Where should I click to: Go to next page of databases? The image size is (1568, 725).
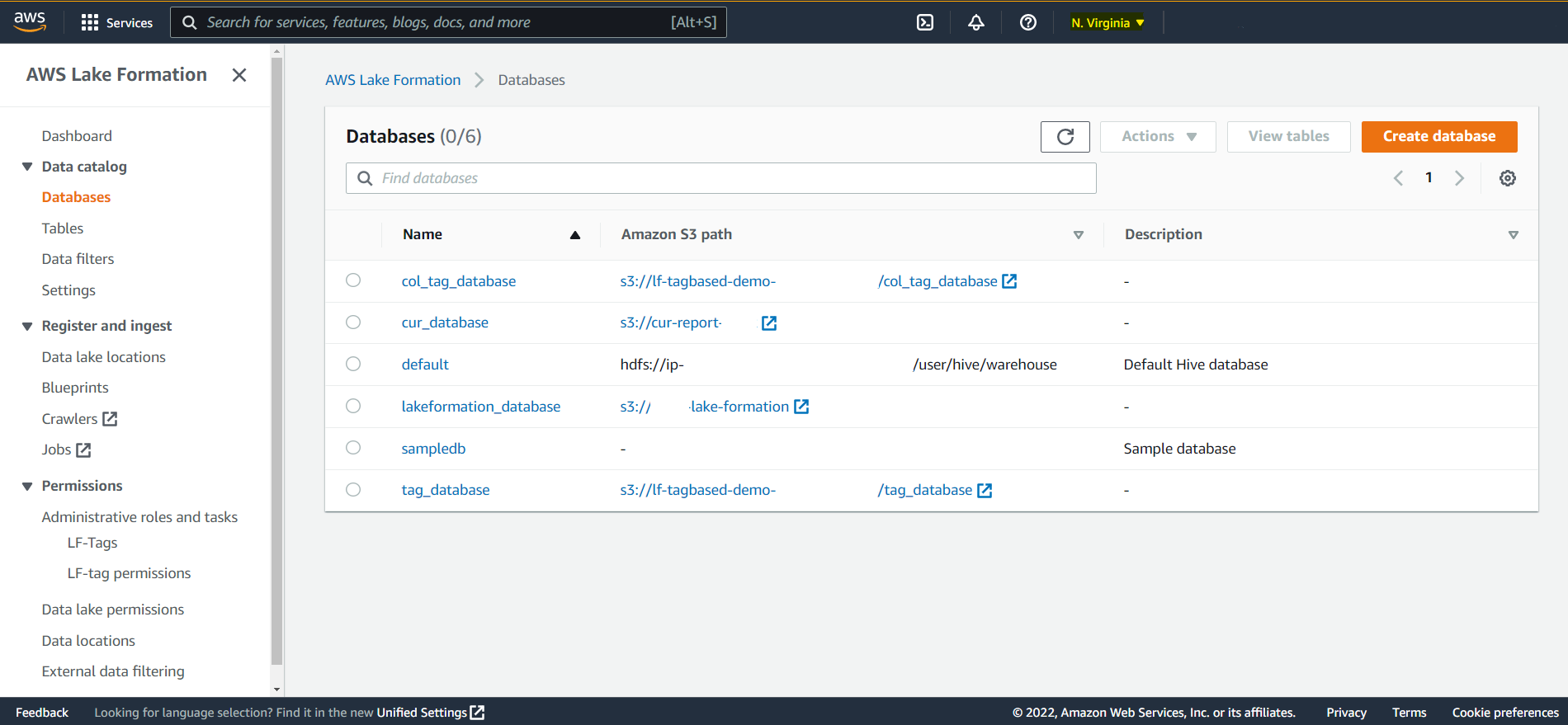point(1459,178)
